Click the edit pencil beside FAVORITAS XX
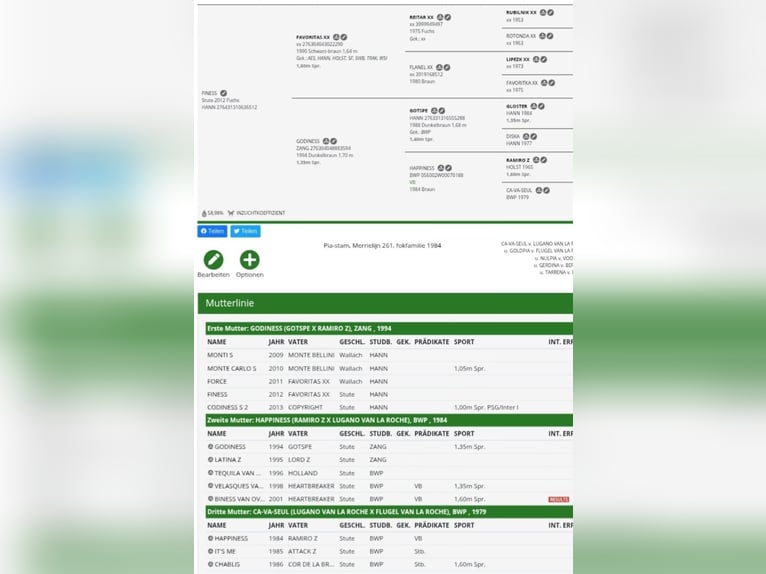Image resolution: width=766 pixels, height=574 pixels. (343, 37)
